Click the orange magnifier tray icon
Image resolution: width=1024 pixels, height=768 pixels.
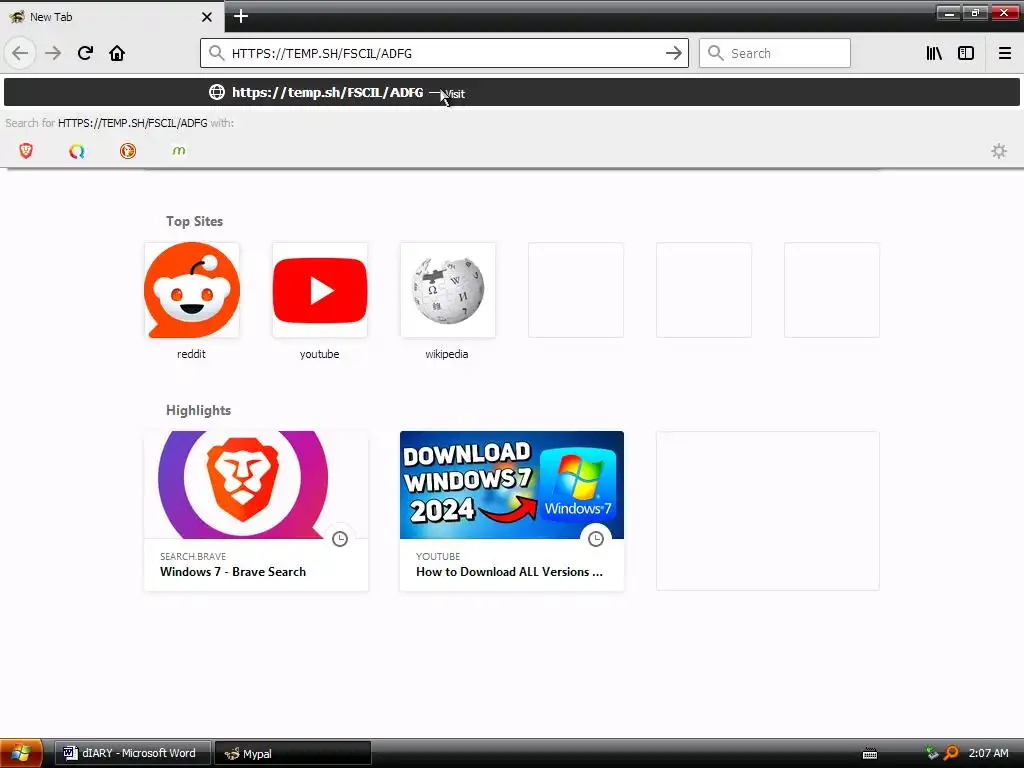[x=951, y=753]
